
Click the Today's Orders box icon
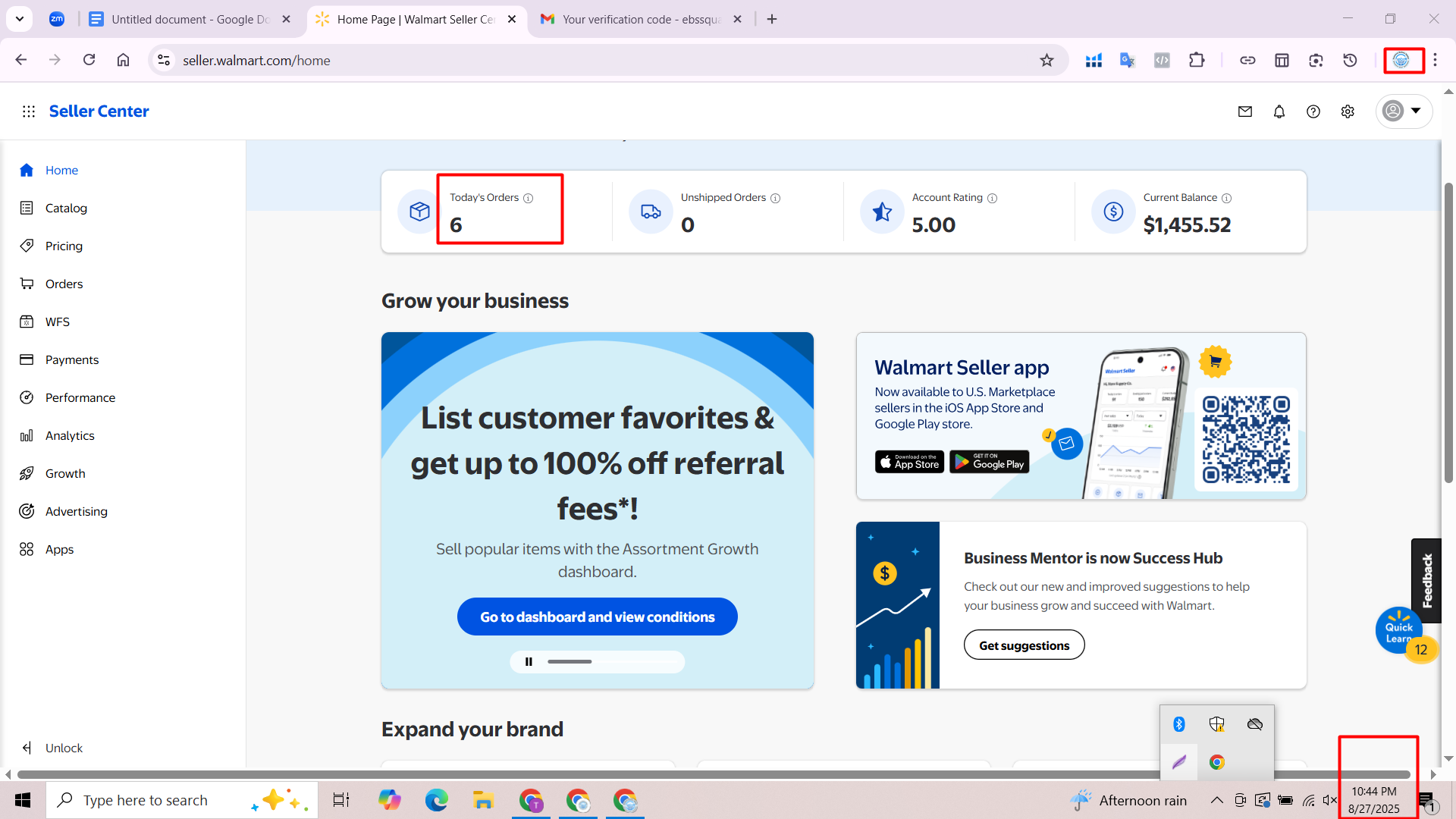pos(419,212)
